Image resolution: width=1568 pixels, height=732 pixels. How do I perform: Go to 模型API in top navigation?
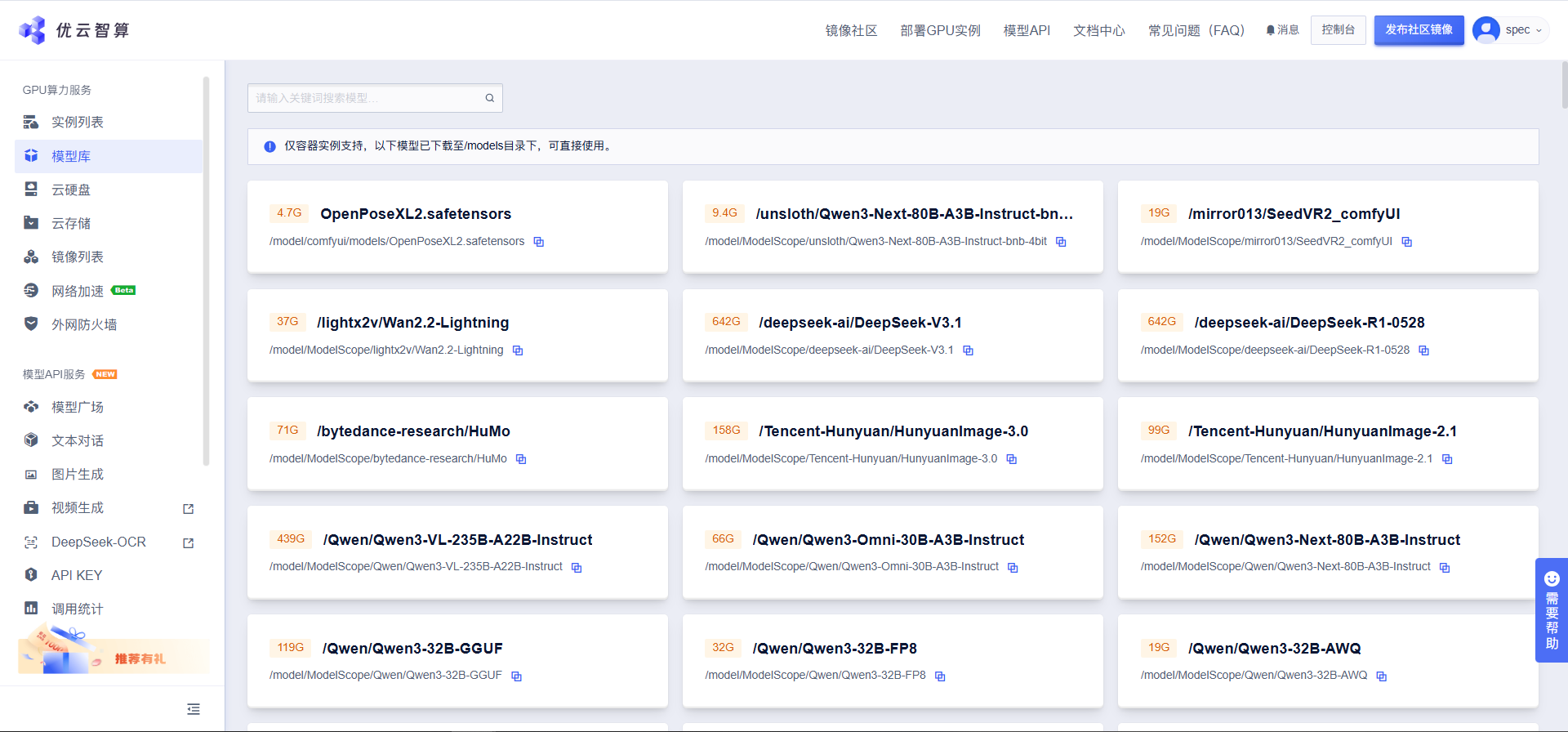coord(1027,30)
